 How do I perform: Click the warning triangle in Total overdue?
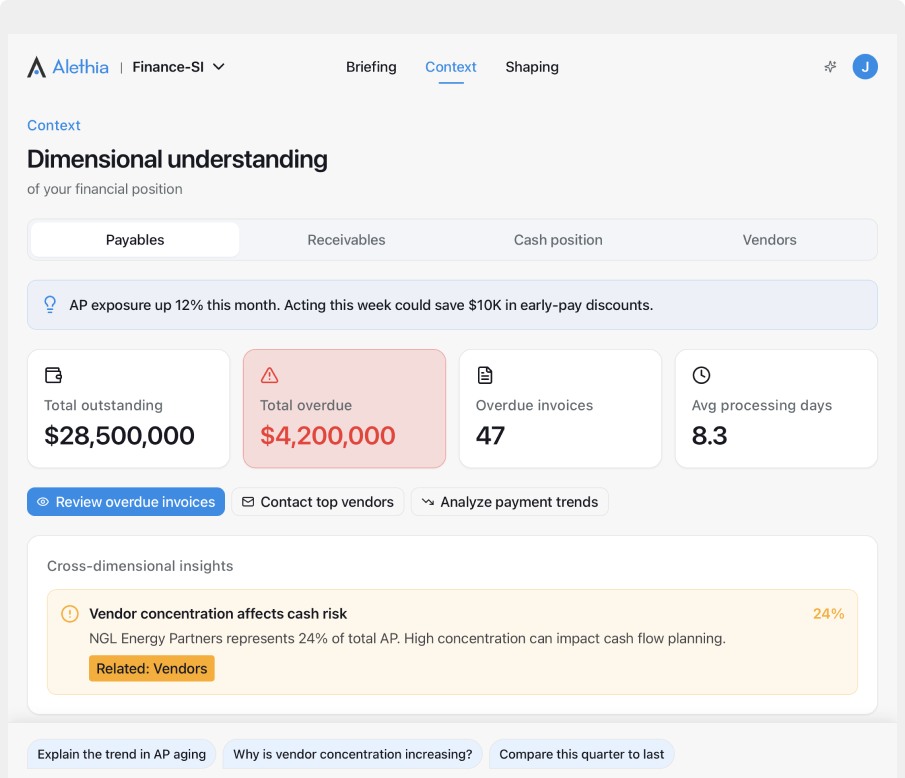click(269, 375)
